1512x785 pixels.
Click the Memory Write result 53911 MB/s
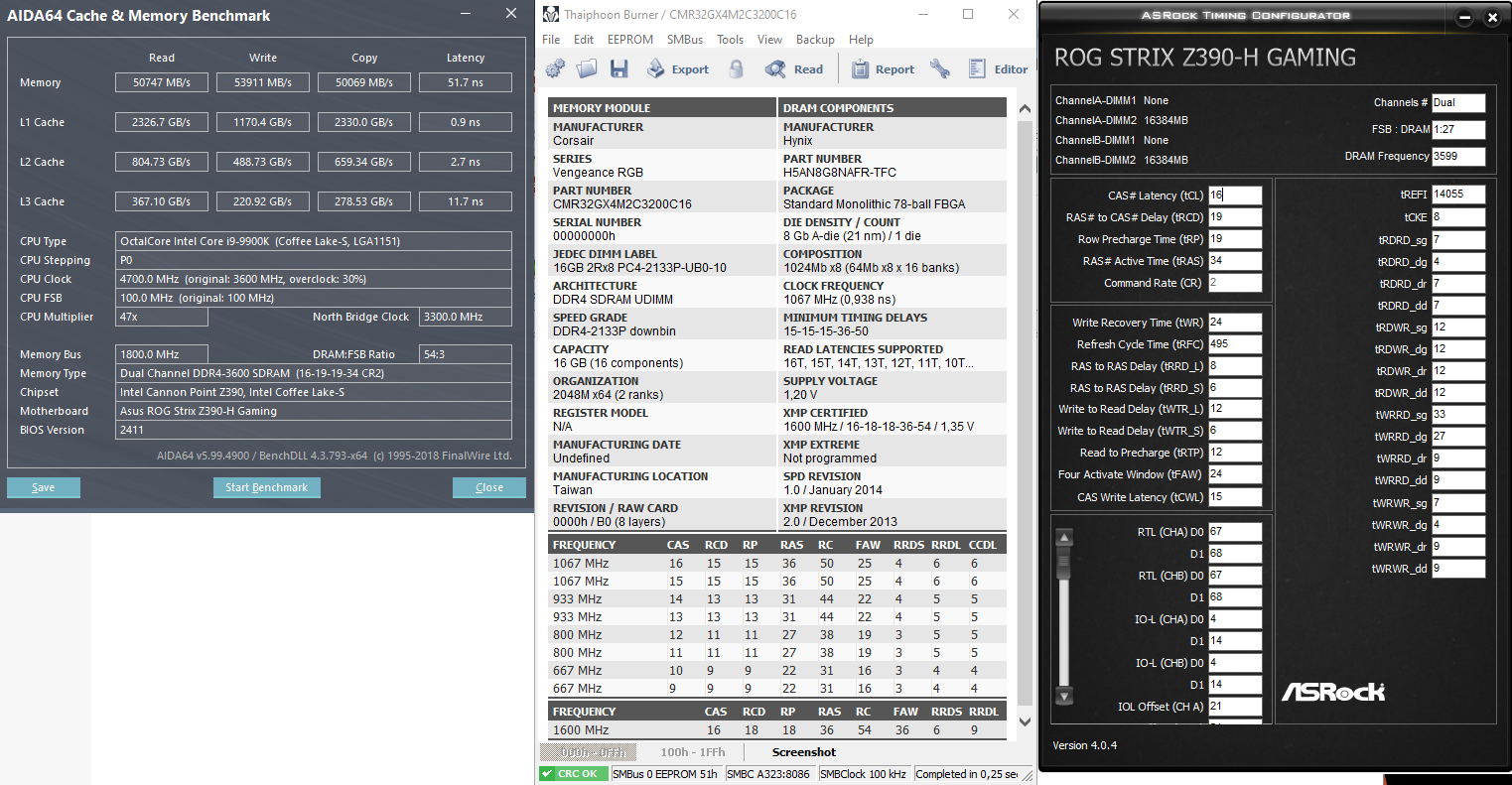(x=263, y=82)
